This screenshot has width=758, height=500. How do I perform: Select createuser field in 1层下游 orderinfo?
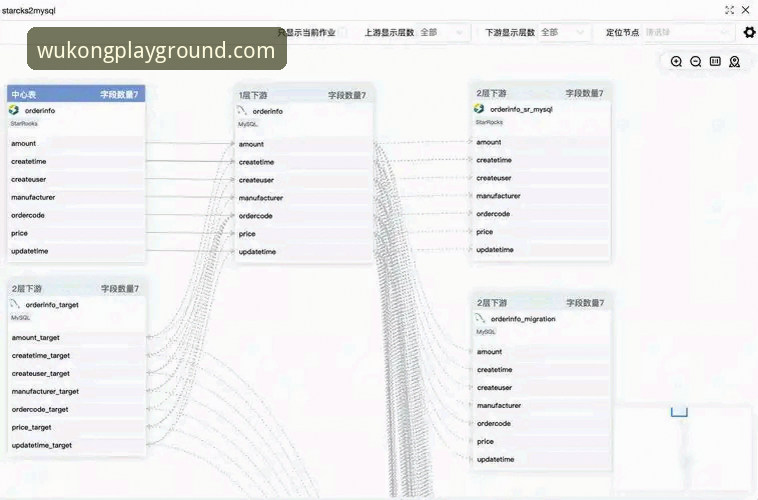[x=304, y=179]
